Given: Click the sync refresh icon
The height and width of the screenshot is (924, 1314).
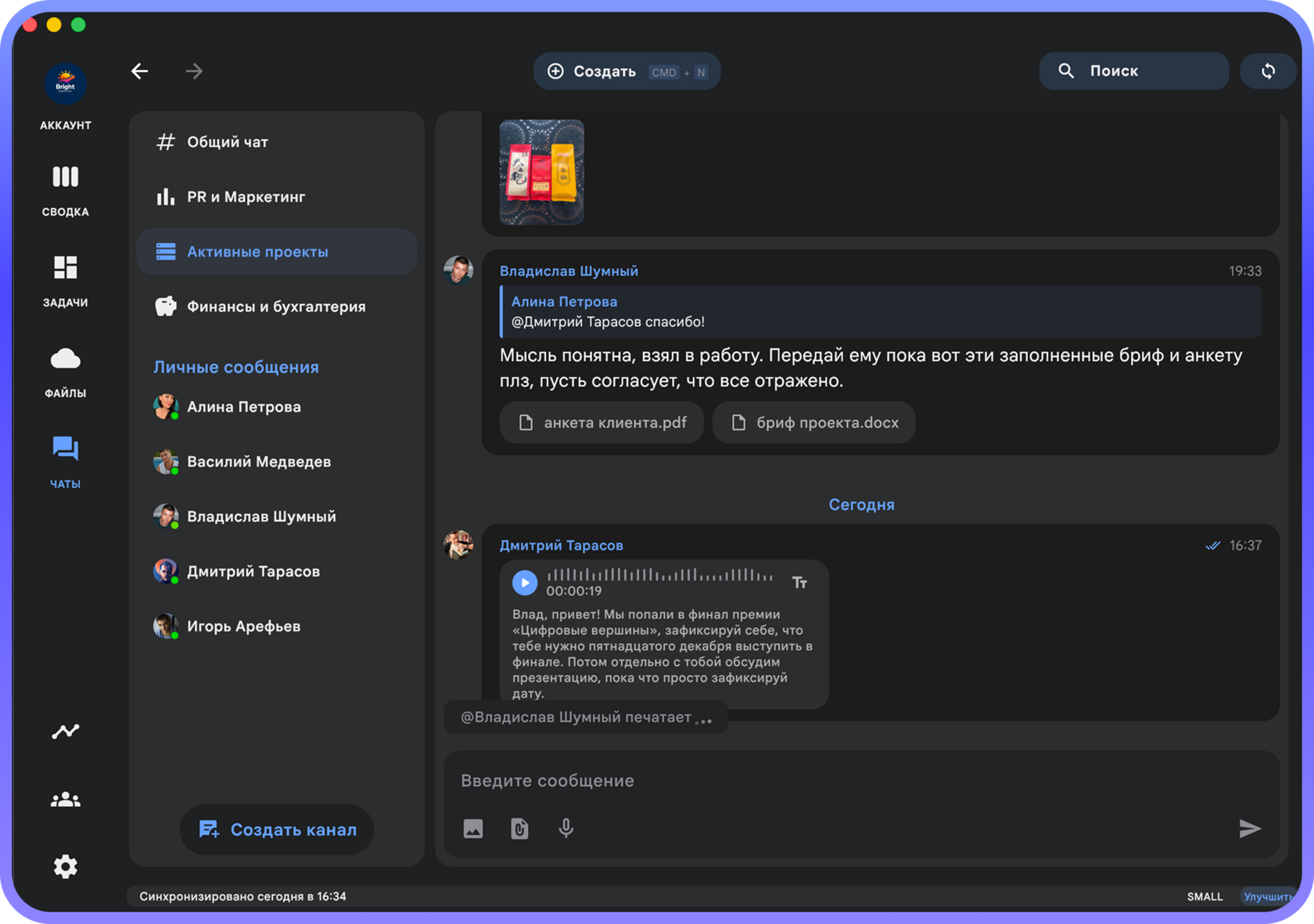Looking at the screenshot, I should click(x=1268, y=71).
